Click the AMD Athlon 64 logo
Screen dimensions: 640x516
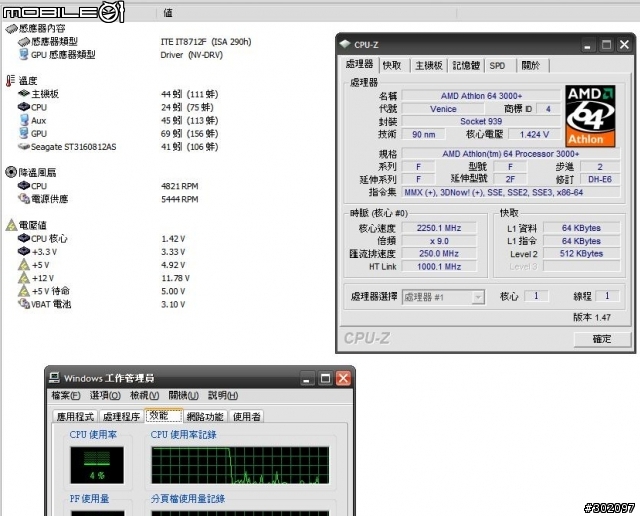590,116
